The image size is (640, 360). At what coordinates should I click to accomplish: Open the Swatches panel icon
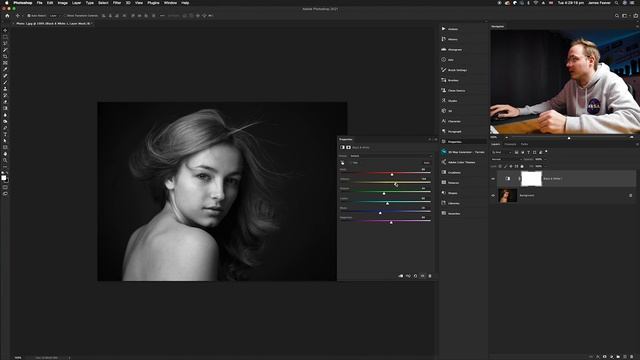(444, 213)
